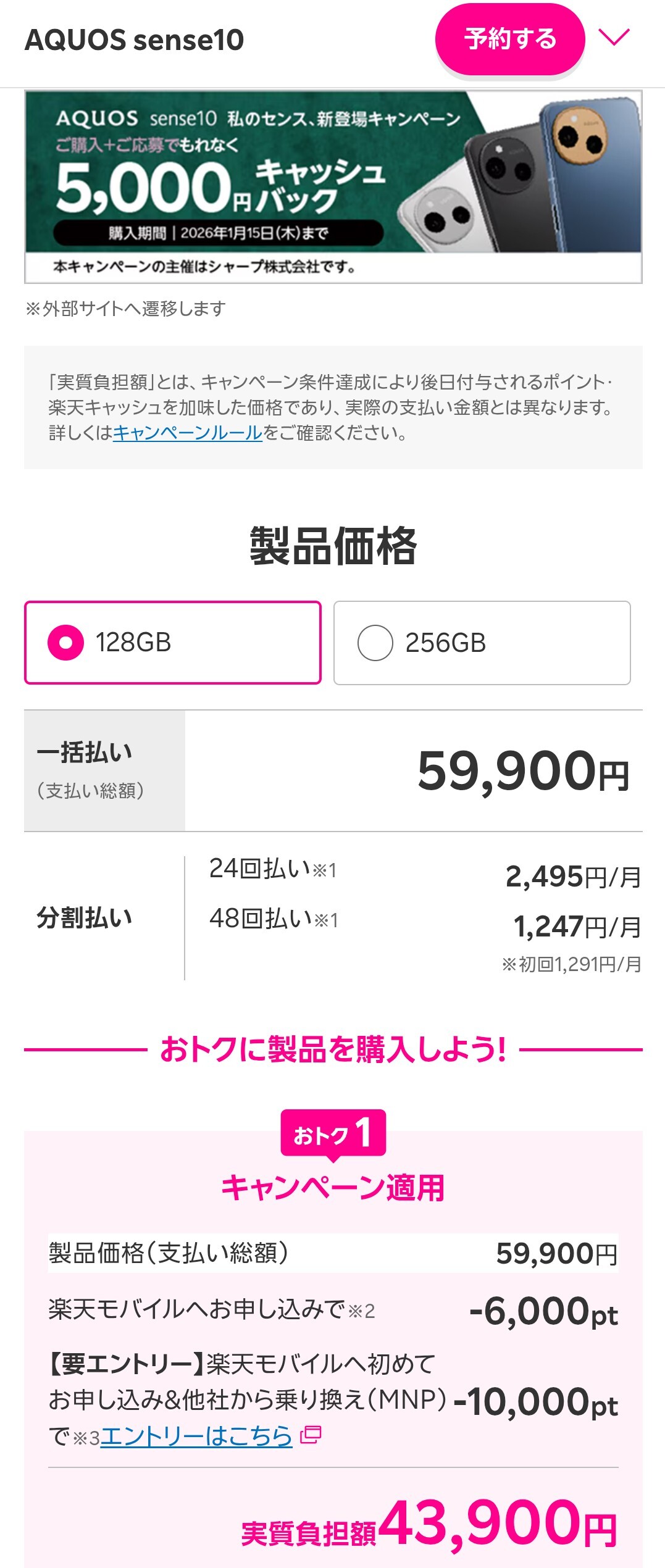Open the エントリーはこちら entry link

(196, 1437)
